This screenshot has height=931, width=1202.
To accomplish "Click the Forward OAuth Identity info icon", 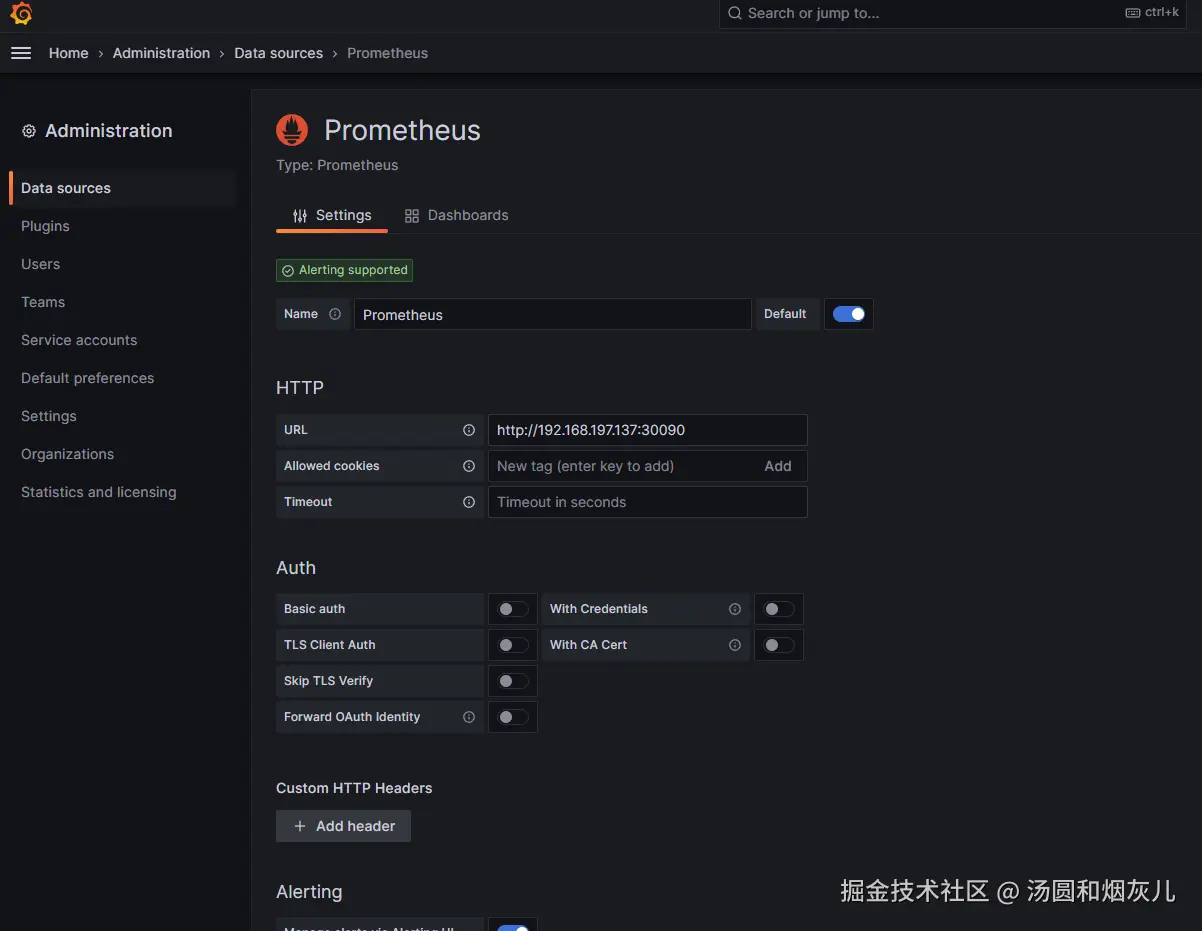I will 469,717.
